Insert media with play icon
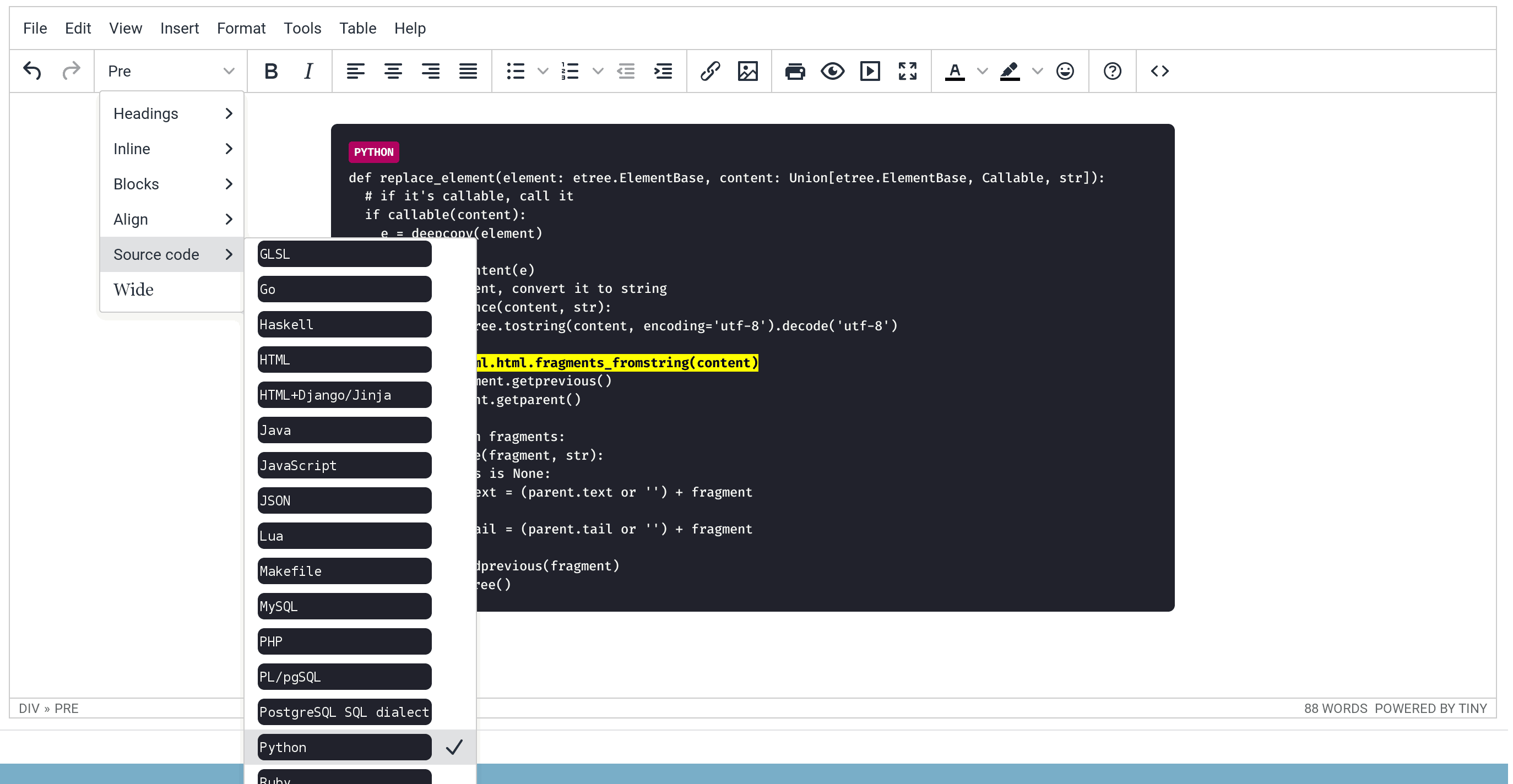Image resolution: width=1513 pixels, height=784 pixels. (870, 71)
